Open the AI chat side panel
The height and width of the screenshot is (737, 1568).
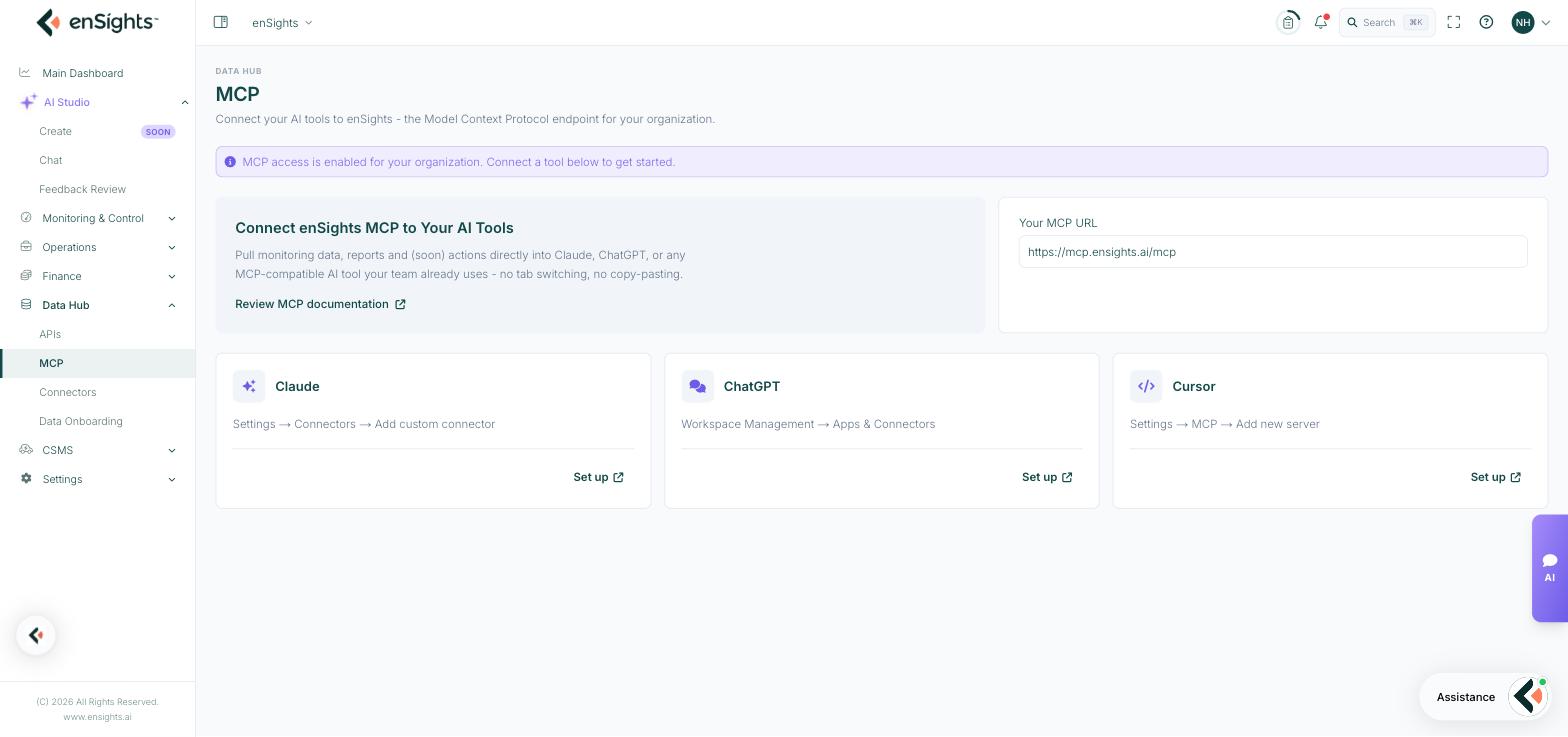pos(1549,568)
